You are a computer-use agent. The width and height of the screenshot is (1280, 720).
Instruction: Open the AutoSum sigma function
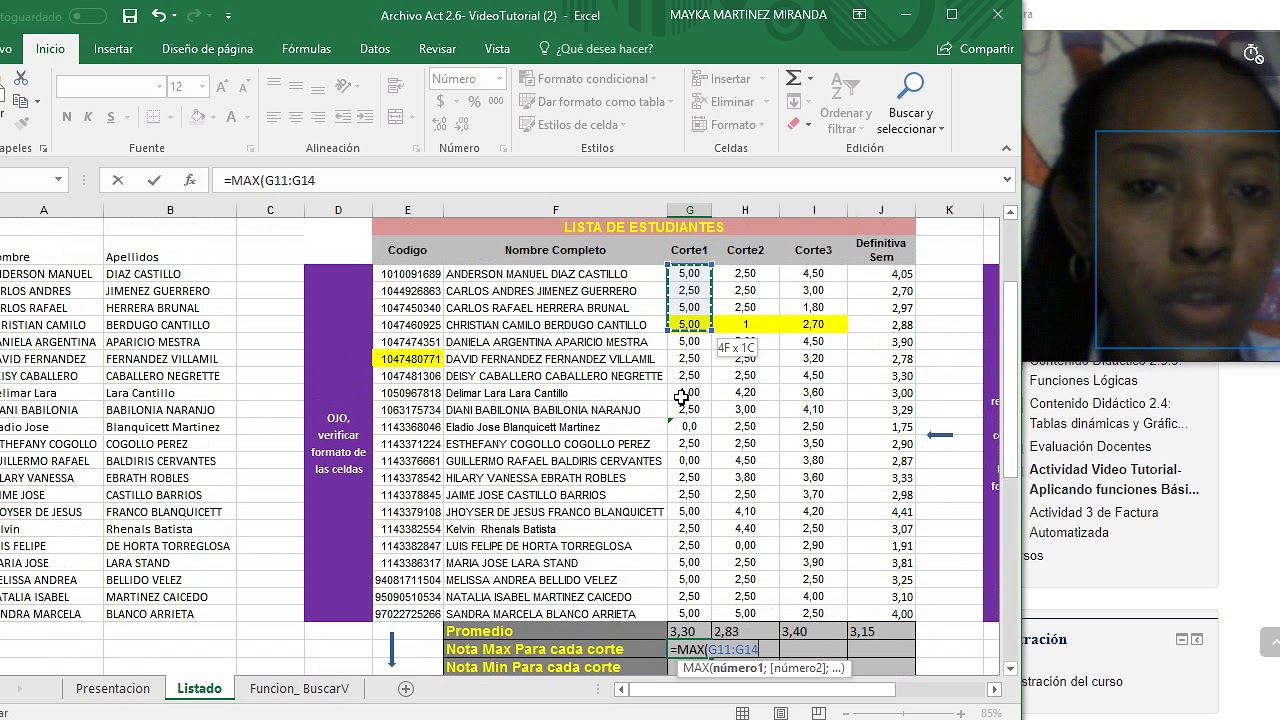tap(793, 78)
